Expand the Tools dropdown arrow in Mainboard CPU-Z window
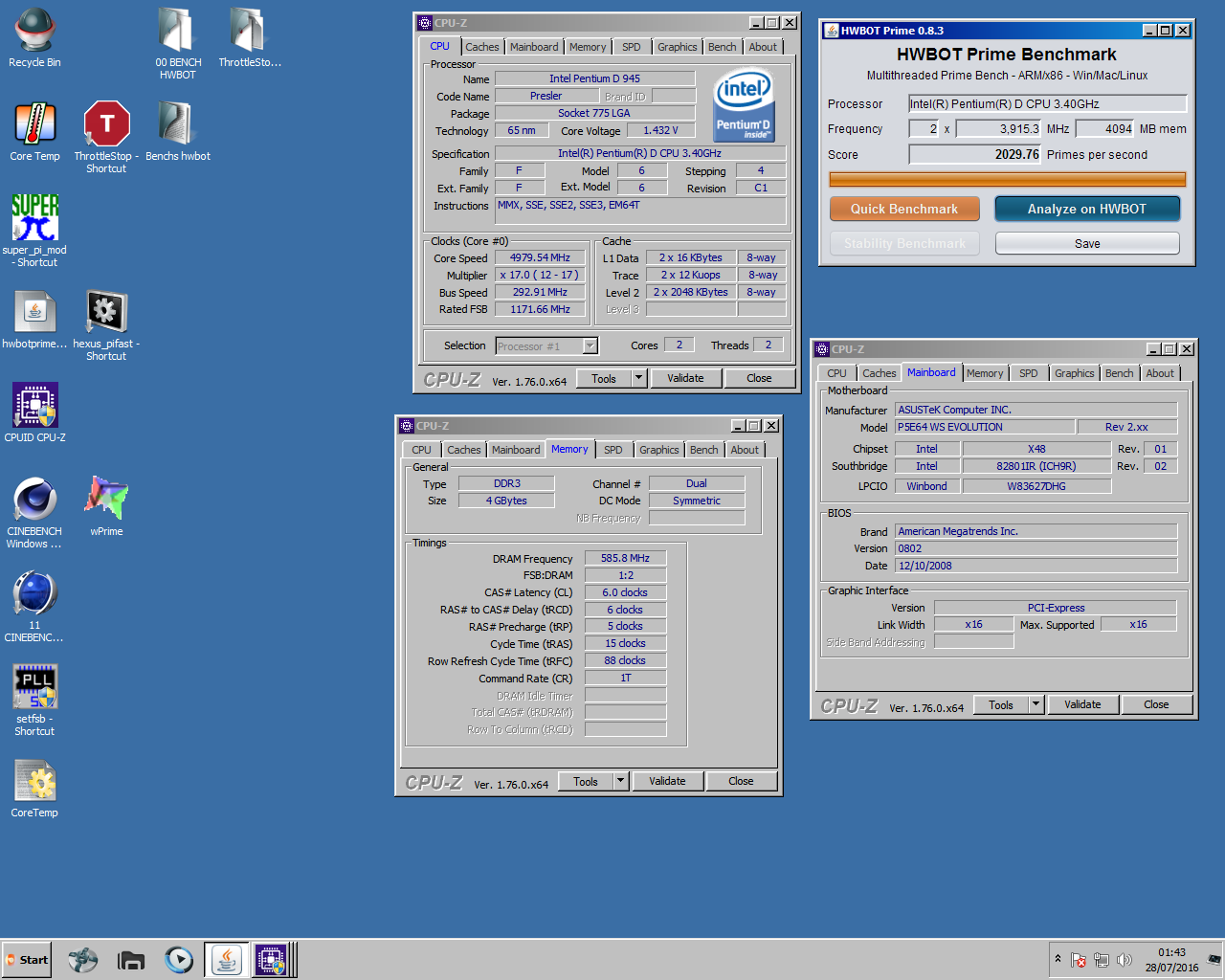1225x980 pixels. tap(1036, 704)
